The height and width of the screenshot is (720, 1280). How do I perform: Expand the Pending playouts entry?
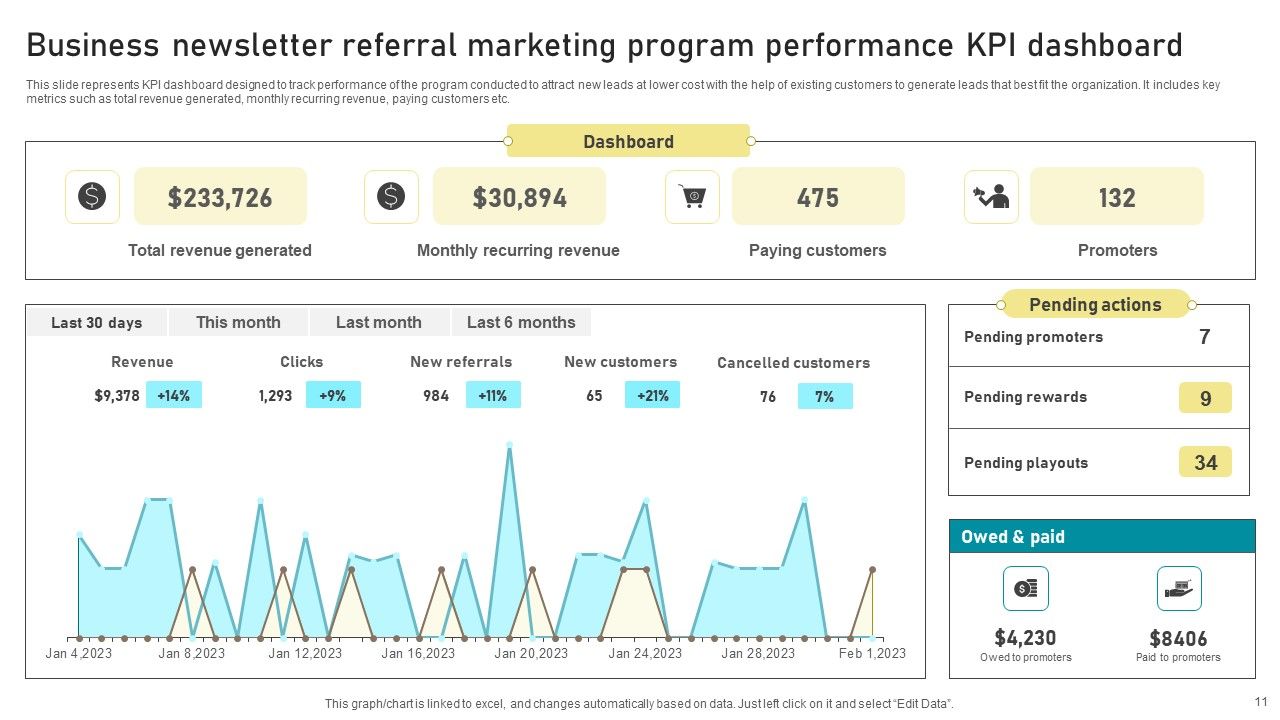1098,462
